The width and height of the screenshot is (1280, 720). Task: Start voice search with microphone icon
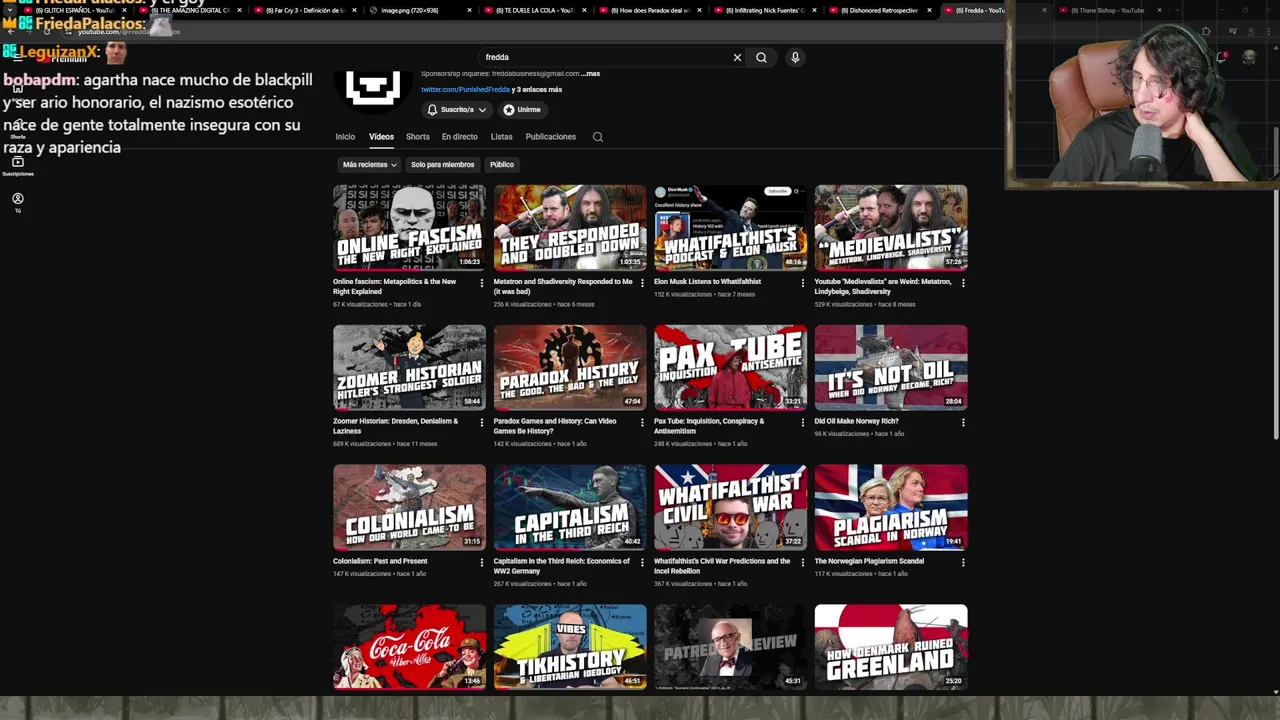point(795,57)
